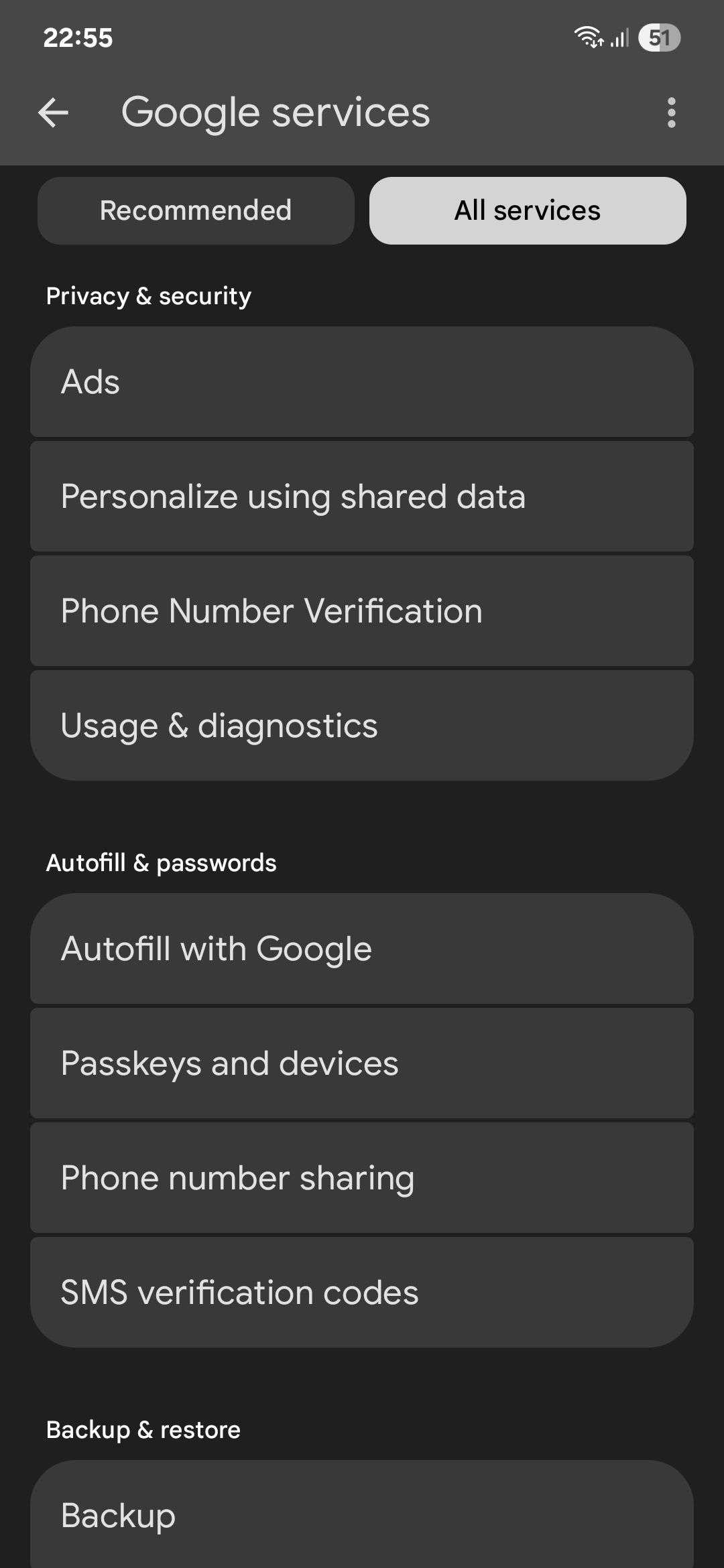This screenshot has height=1568, width=724.
Task: Open Autofill with Google
Action: point(362,949)
